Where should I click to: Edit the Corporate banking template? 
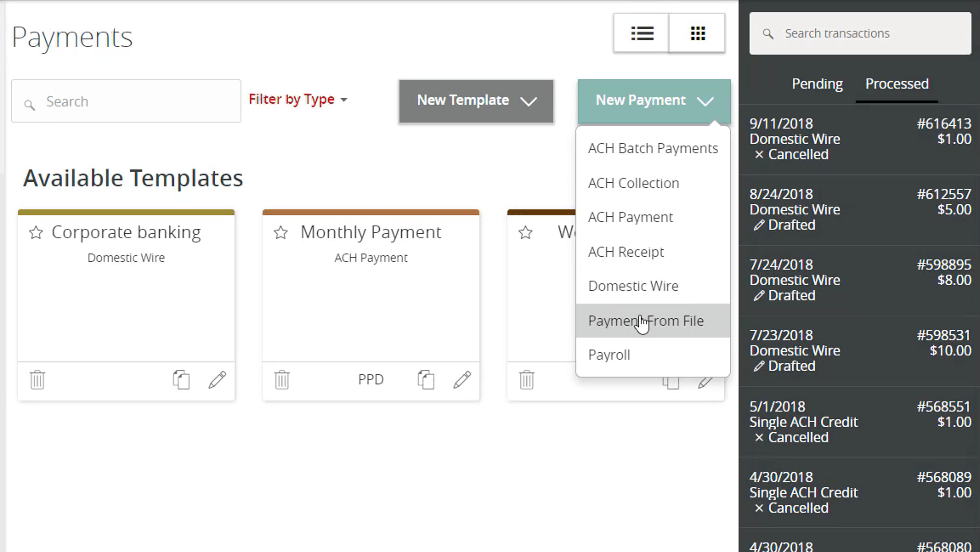217,380
